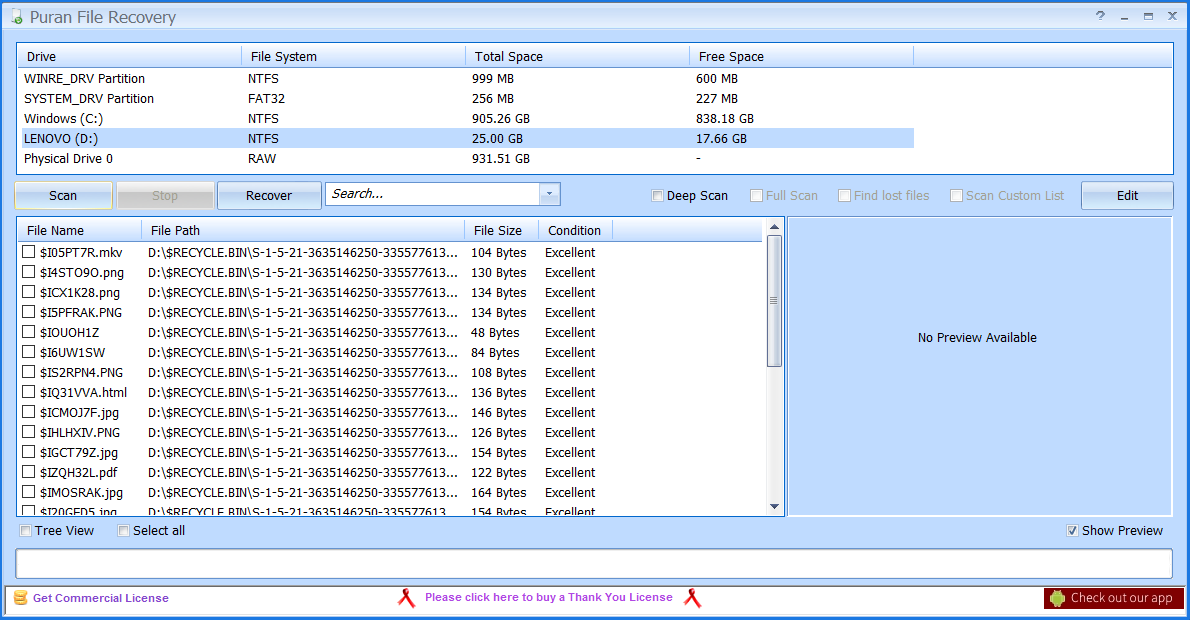The width and height of the screenshot is (1190, 620).
Task: Check the box for $IZQH32L.pdf
Action: (x=29, y=472)
